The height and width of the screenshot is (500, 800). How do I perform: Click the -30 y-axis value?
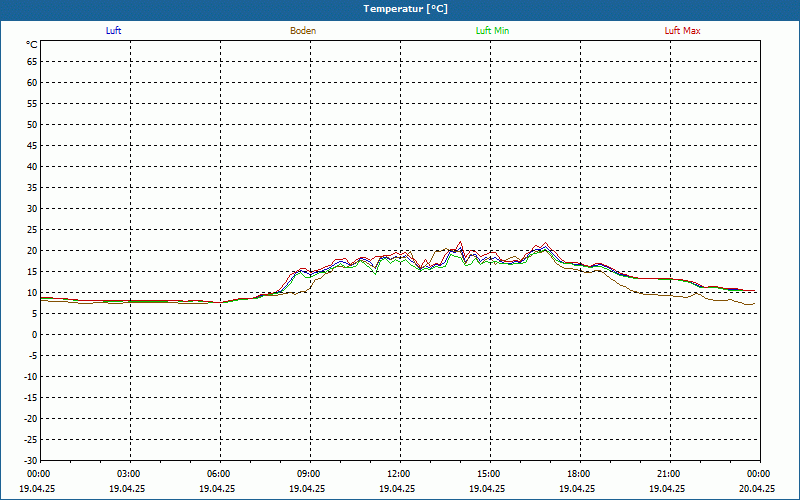tap(31, 461)
